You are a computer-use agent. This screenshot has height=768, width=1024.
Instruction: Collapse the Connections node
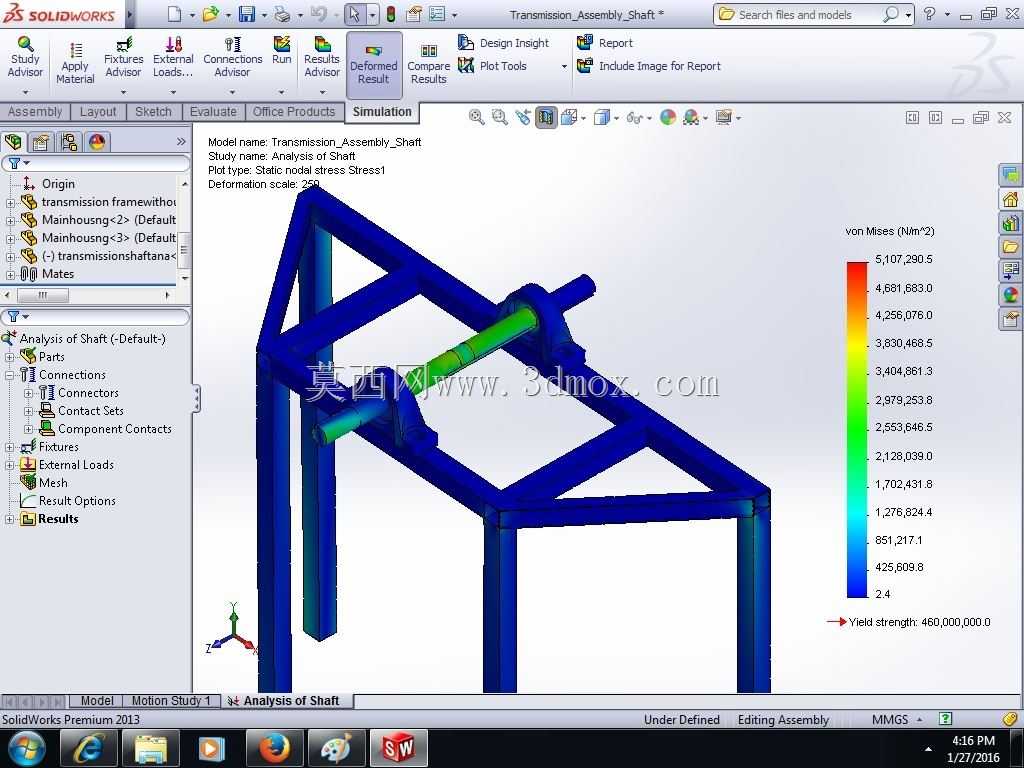tap(10, 376)
